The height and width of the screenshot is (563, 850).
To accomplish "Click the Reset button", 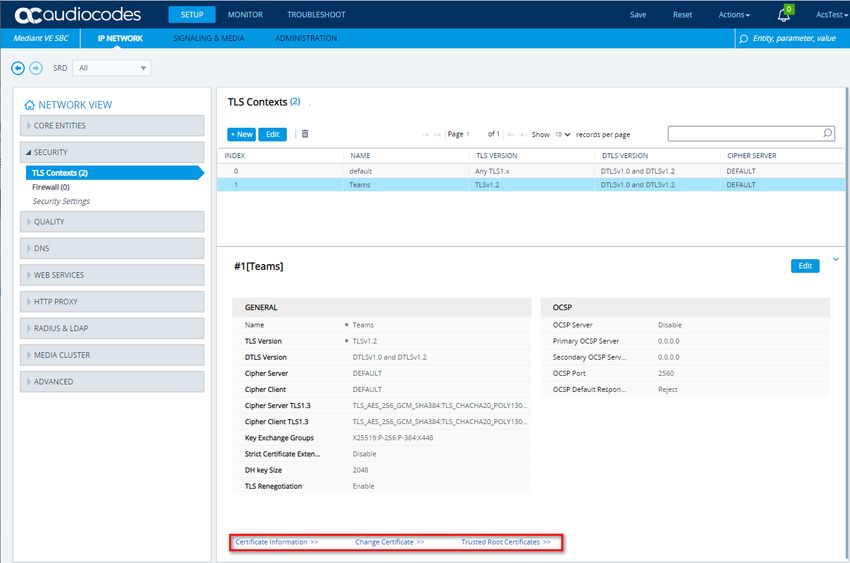I will [x=682, y=15].
